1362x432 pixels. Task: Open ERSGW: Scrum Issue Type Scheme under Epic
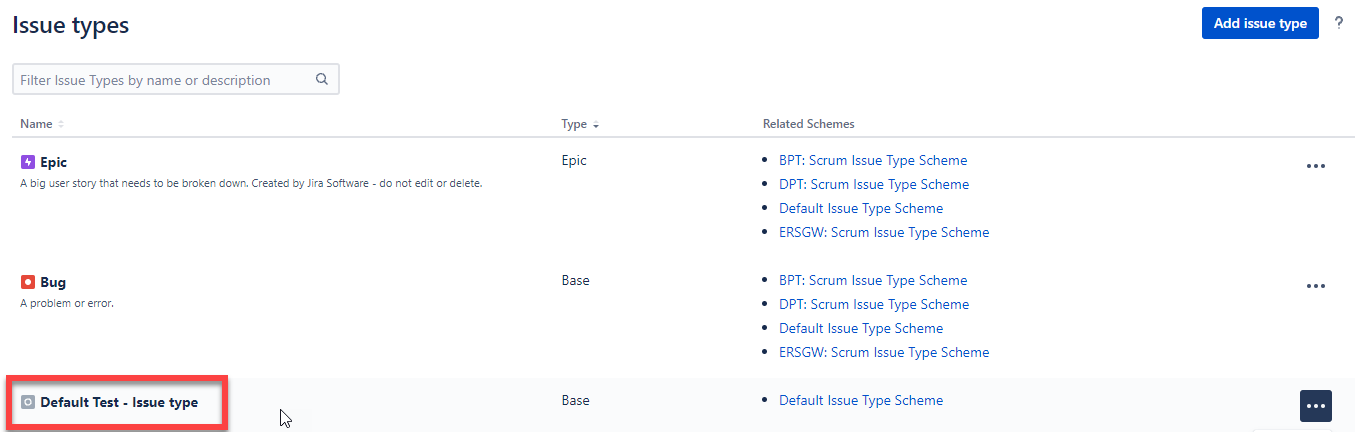pyautogui.click(x=884, y=232)
